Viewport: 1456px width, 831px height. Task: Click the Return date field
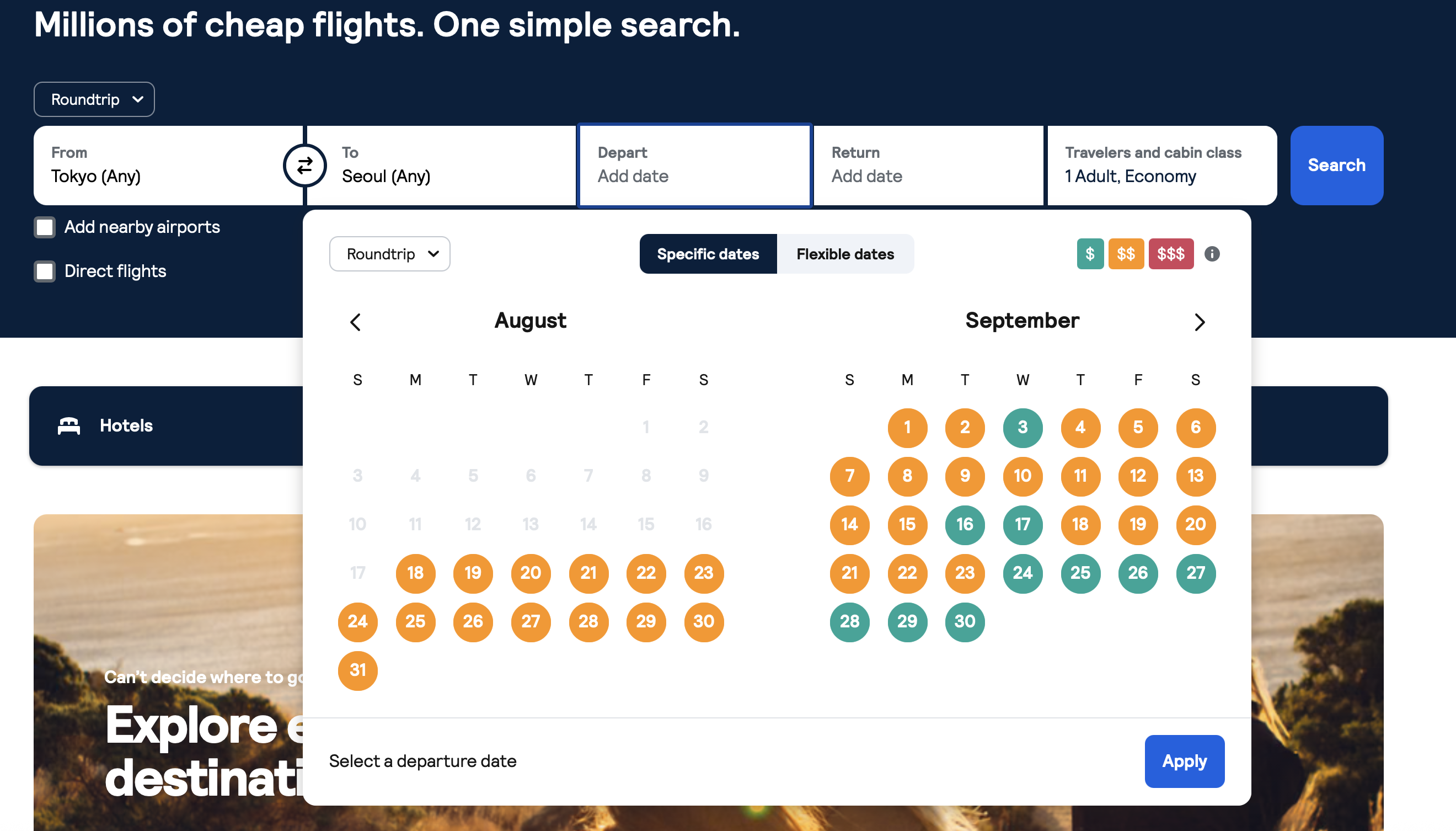pyautogui.click(x=928, y=166)
